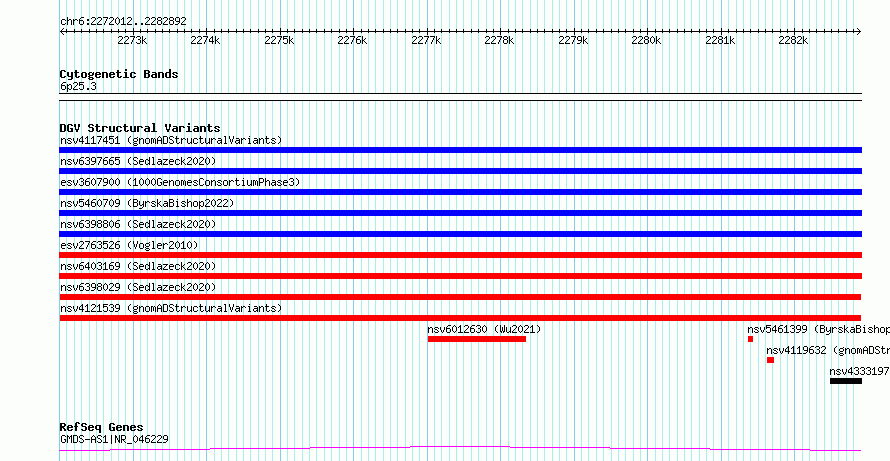Click the small red square under nsv5461399
This screenshot has height=461, width=890.
[x=750, y=339]
